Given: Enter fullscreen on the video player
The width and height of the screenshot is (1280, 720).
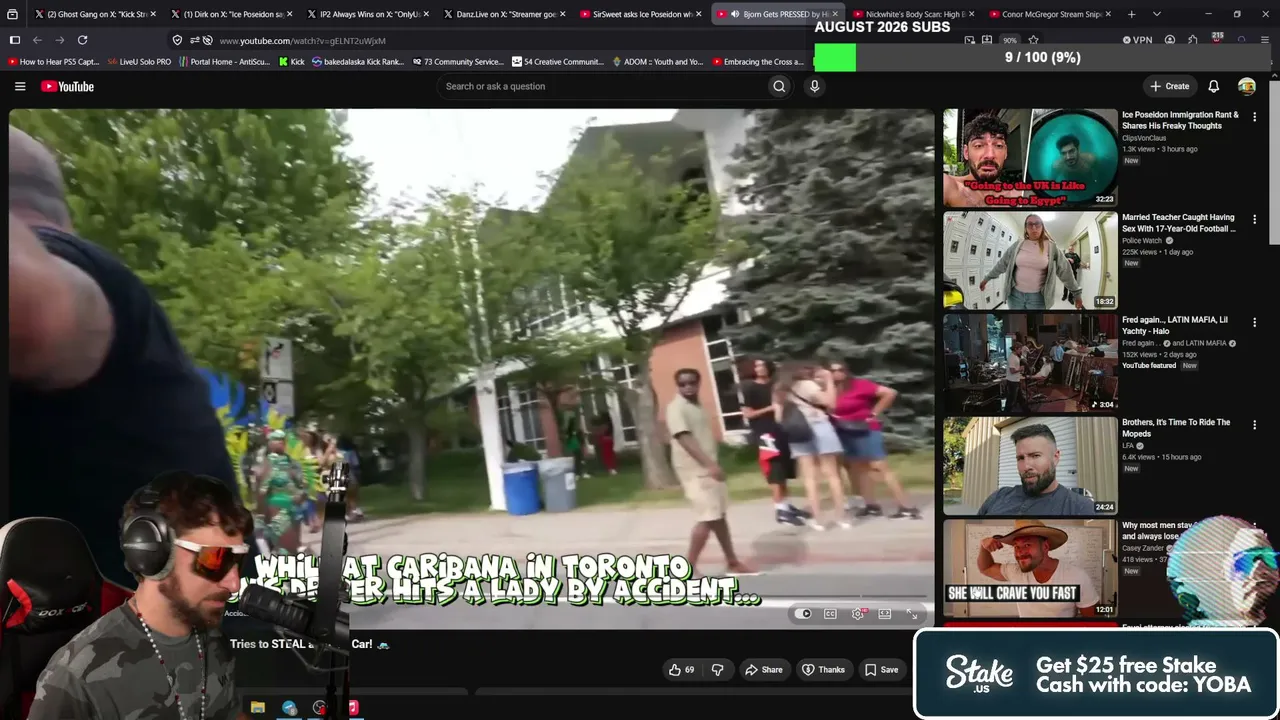Looking at the screenshot, I should coord(911,614).
